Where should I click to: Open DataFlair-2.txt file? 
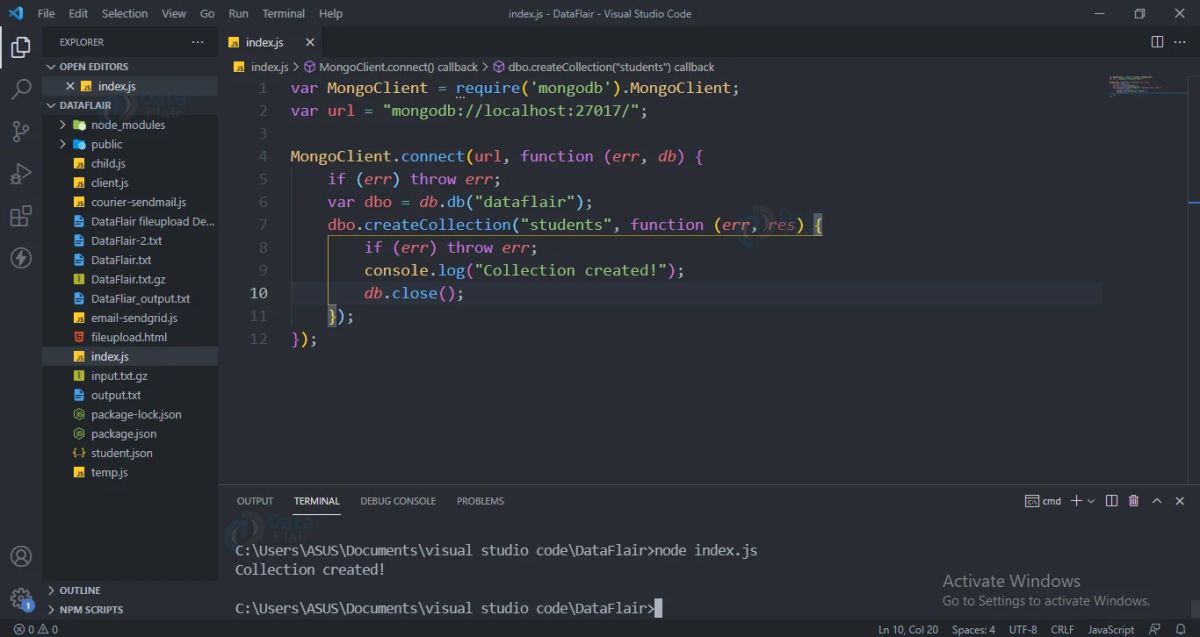(x=126, y=241)
